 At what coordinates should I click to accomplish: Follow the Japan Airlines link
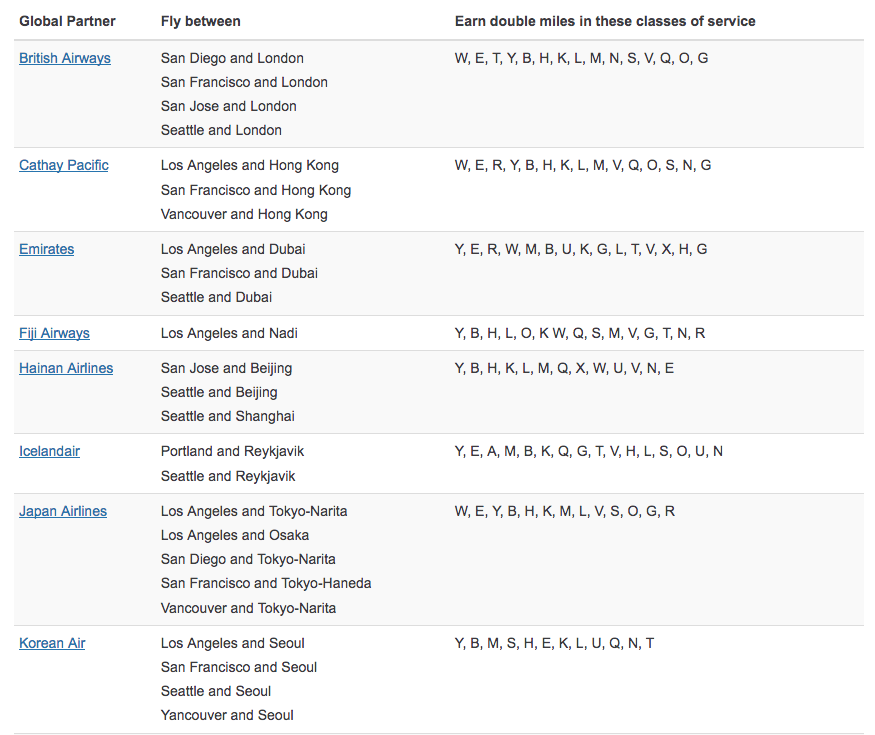pos(62,511)
